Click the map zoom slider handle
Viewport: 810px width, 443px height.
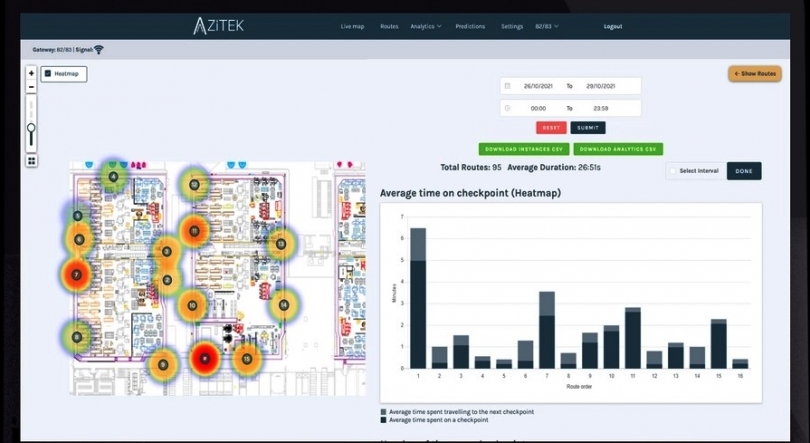(x=31, y=129)
